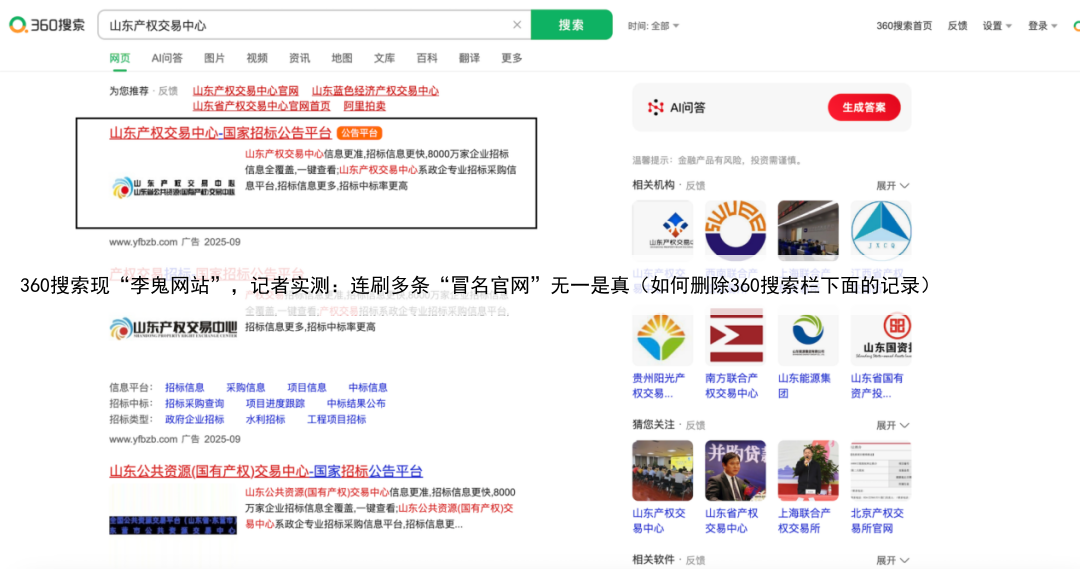Click the orange ring logo in 相关机构 top row
This screenshot has height=569, width=1080.
click(x=736, y=230)
